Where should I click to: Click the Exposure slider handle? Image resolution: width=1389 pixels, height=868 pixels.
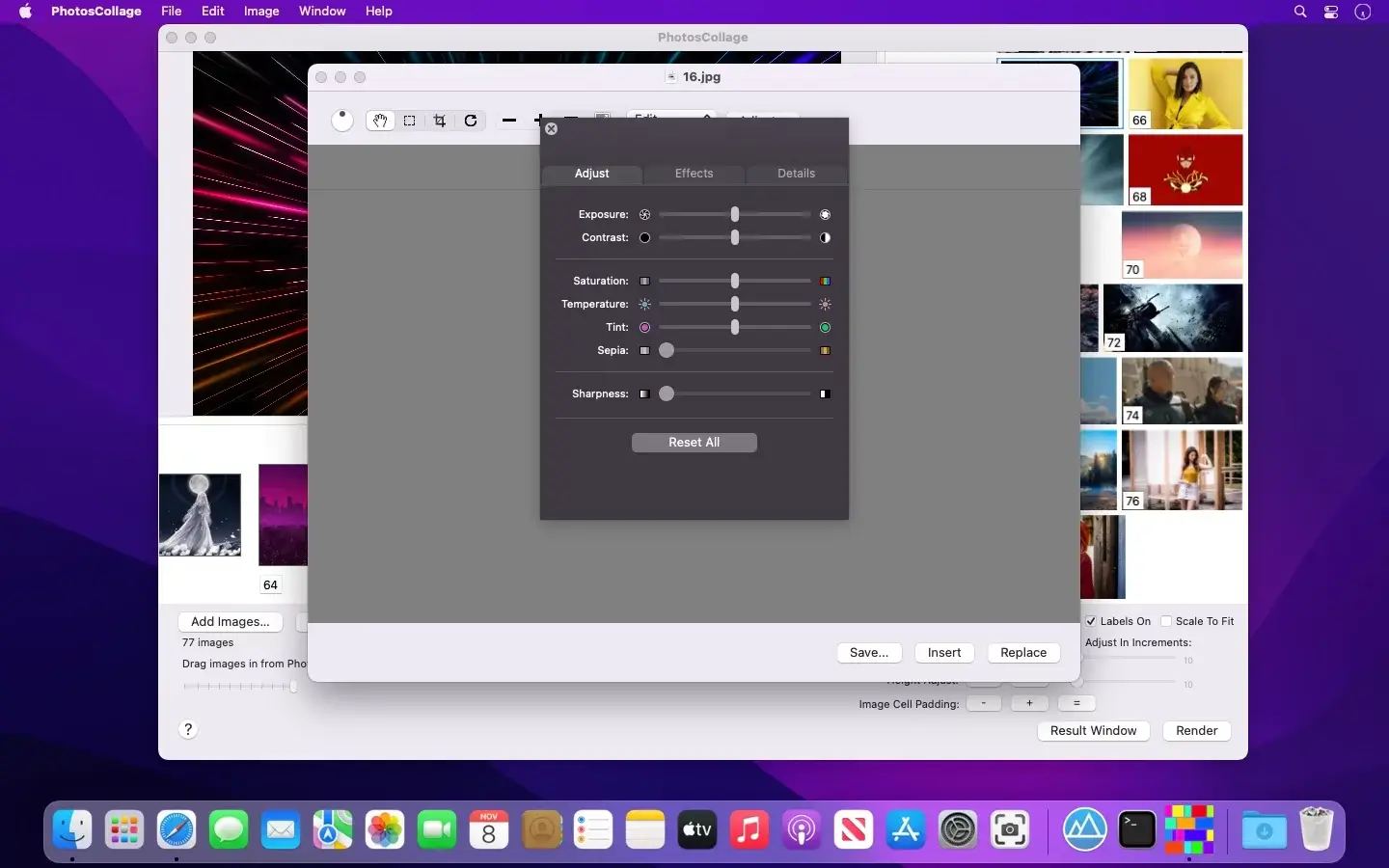point(735,214)
